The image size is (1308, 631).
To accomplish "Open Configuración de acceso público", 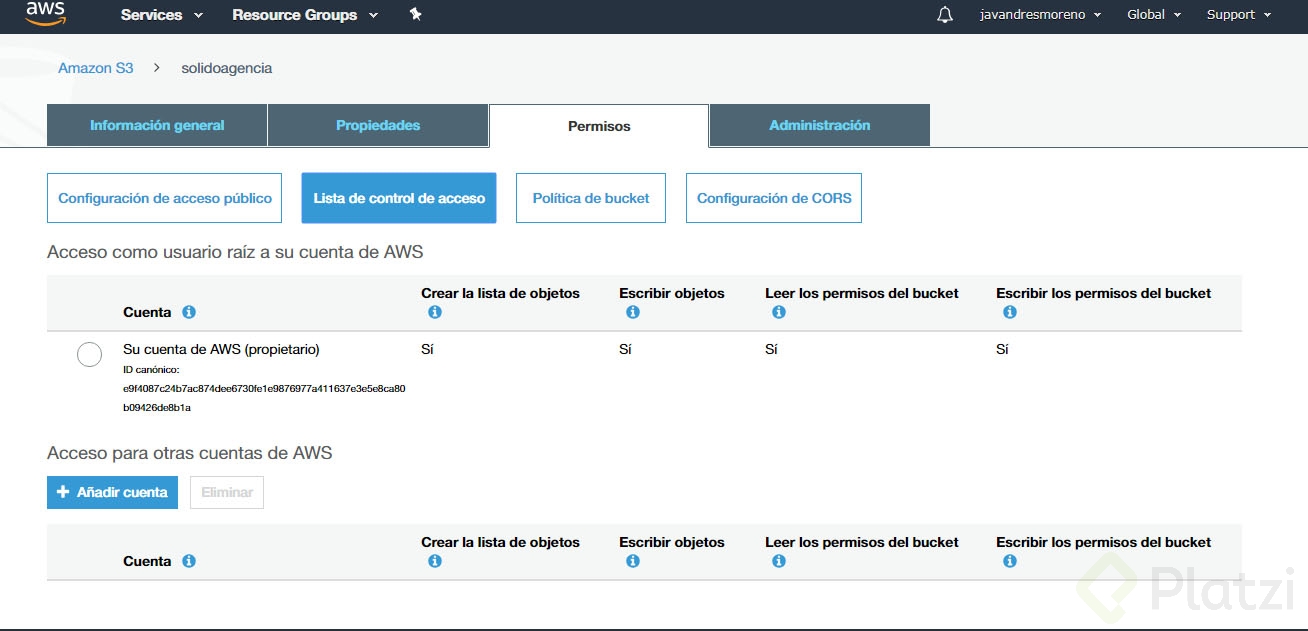I will click(x=165, y=198).
